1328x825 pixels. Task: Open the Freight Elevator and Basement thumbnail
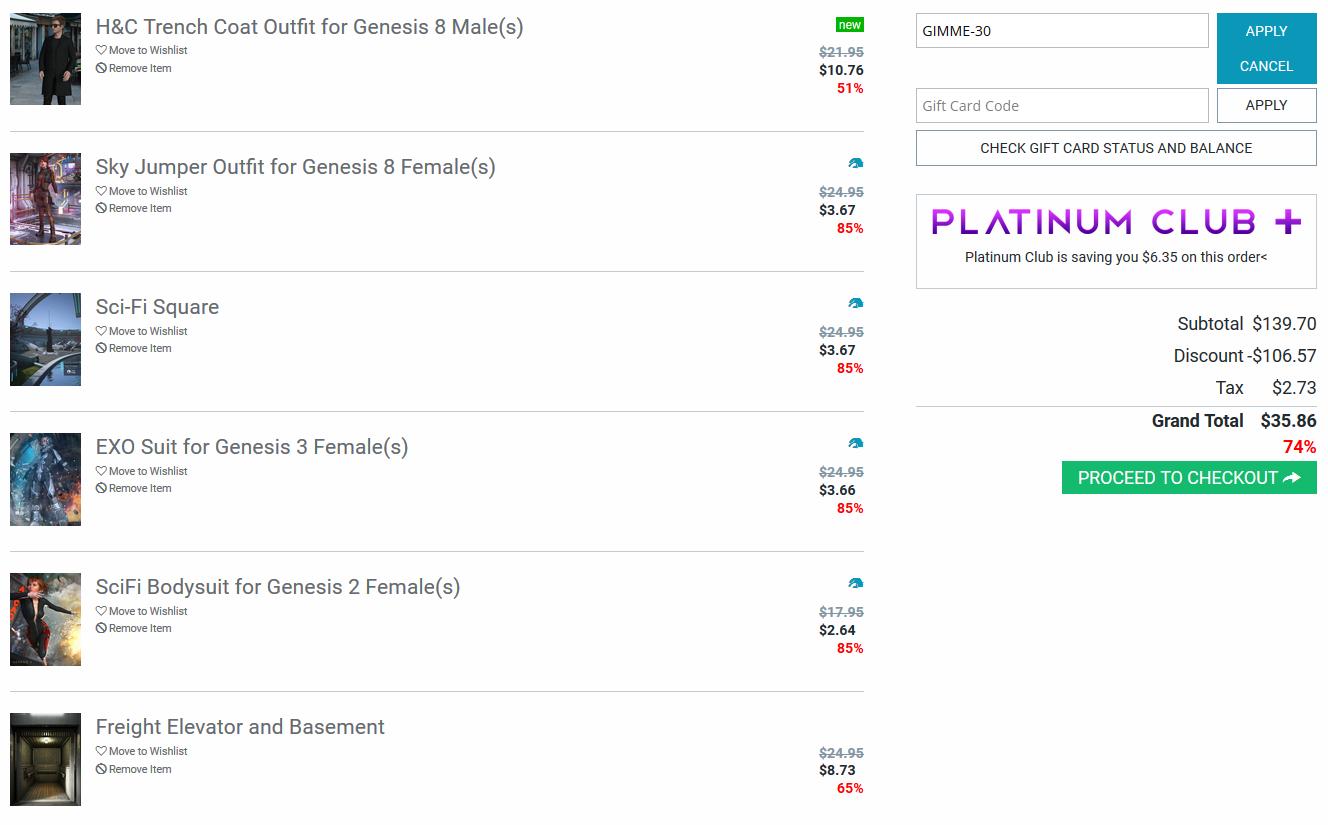[x=45, y=759]
